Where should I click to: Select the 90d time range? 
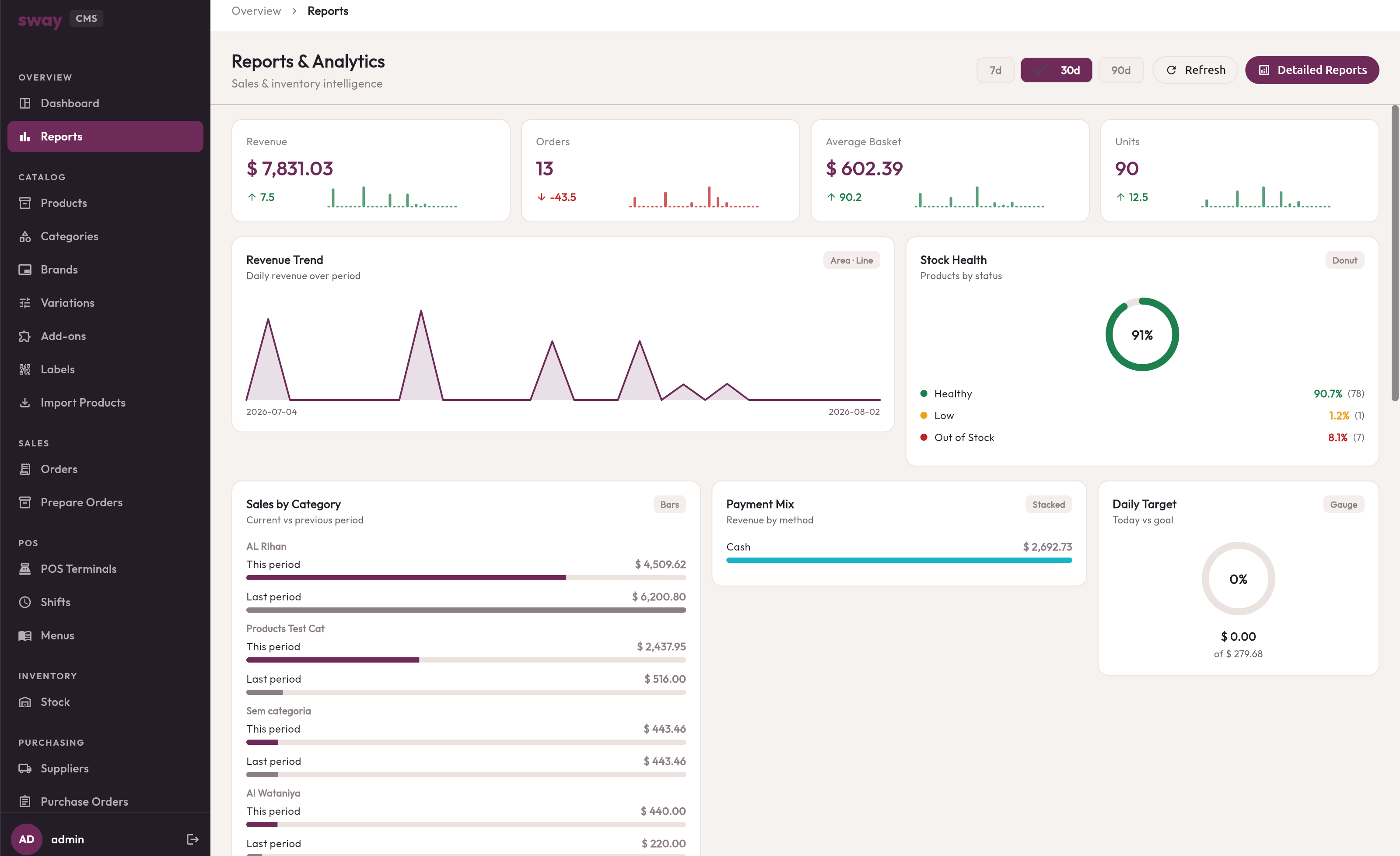tap(1120, 70)
